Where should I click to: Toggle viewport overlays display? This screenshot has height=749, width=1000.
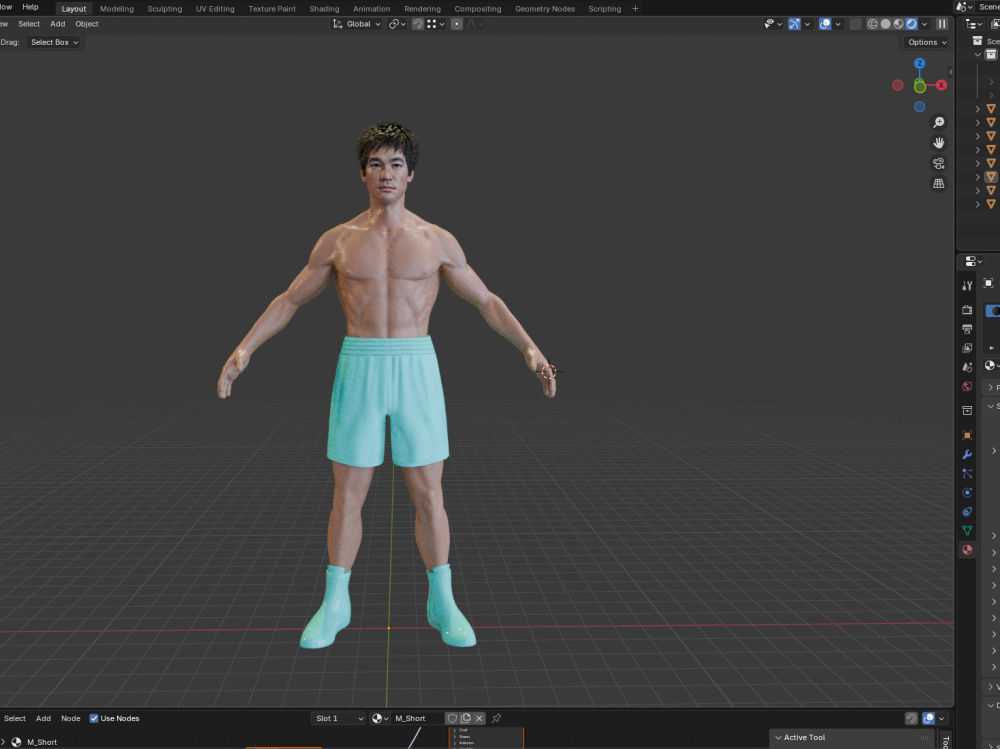[825, 24]
